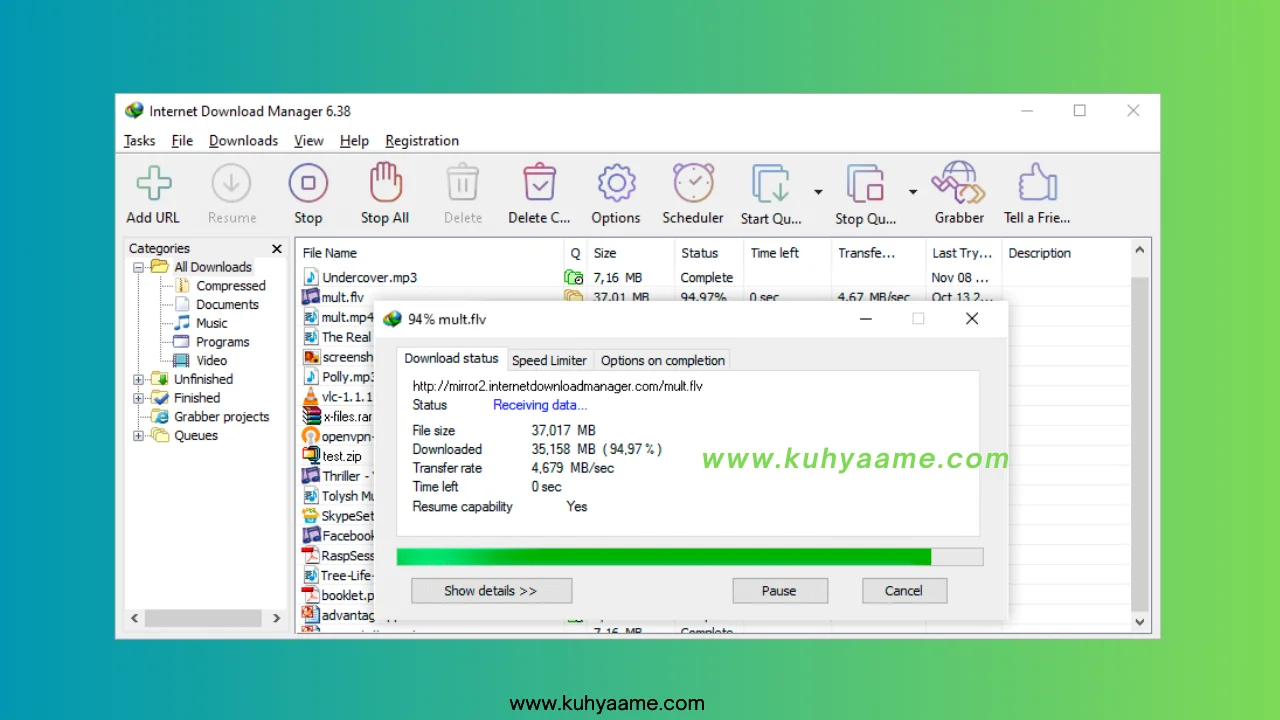Click the file icon of test.zip
Viewport: 1280px width, 720px height.
(311, 456)
